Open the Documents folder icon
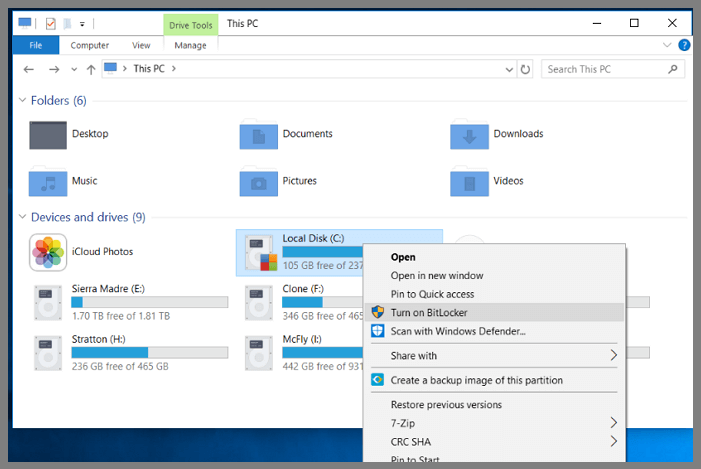This screenshot has height=469, width=701. tap(258, 134)
